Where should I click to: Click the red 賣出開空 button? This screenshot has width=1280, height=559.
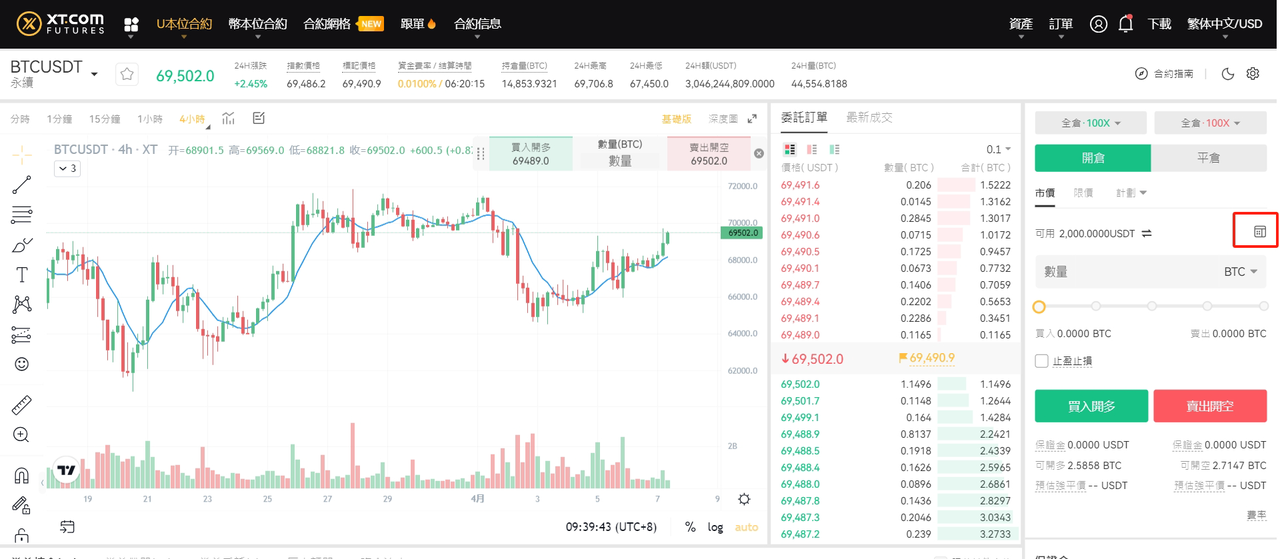click(1210, 406)
